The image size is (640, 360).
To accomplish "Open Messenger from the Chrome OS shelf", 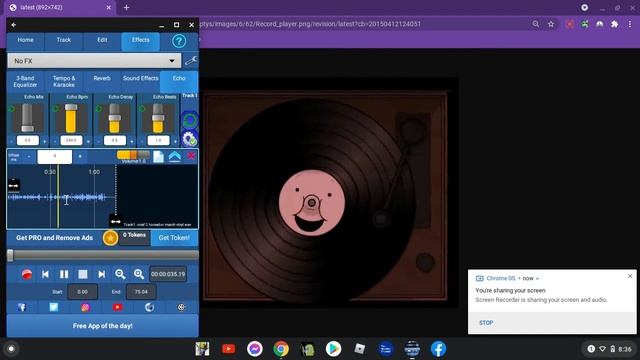I will tap(255, 349).
